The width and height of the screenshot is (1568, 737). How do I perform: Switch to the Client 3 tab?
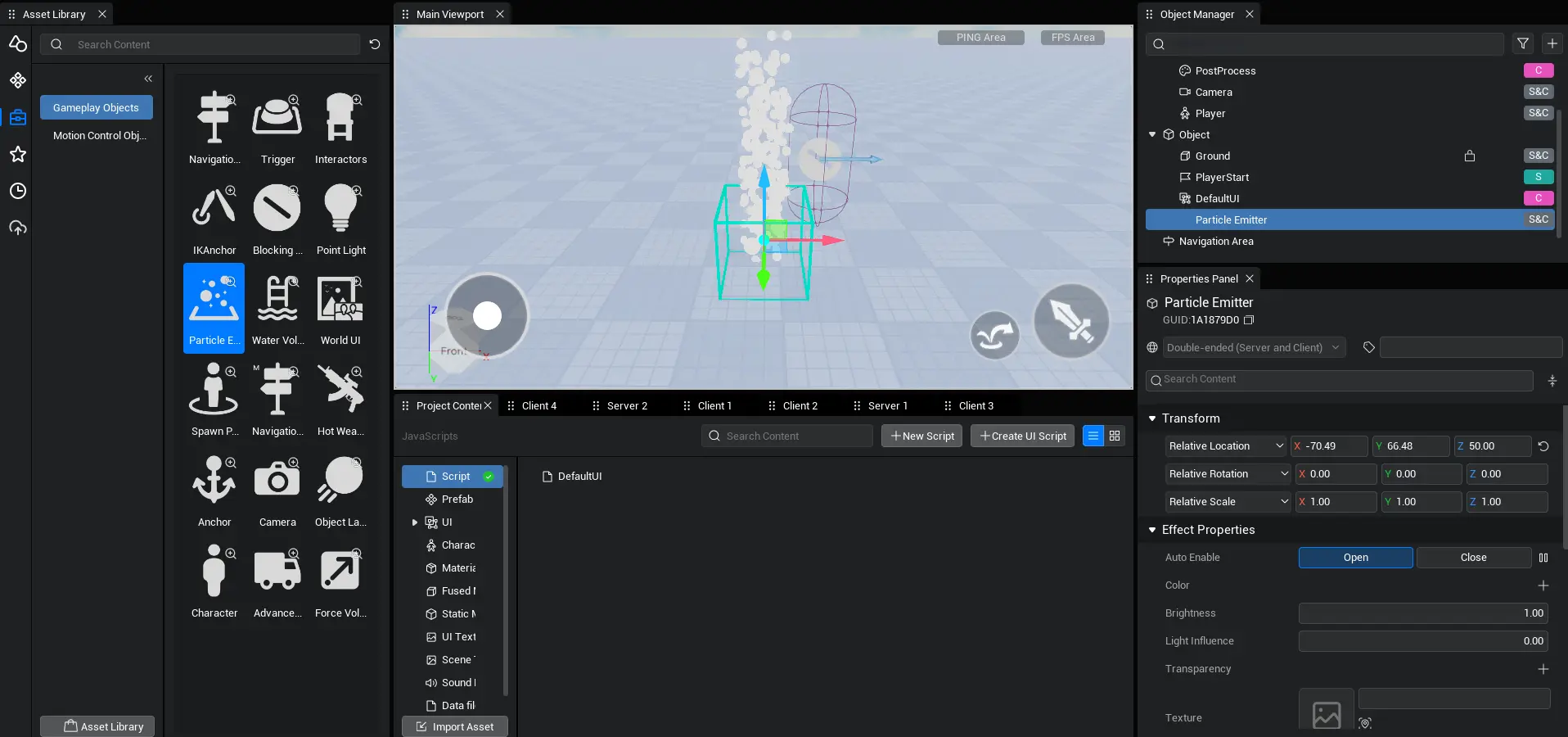coord(976,406)
